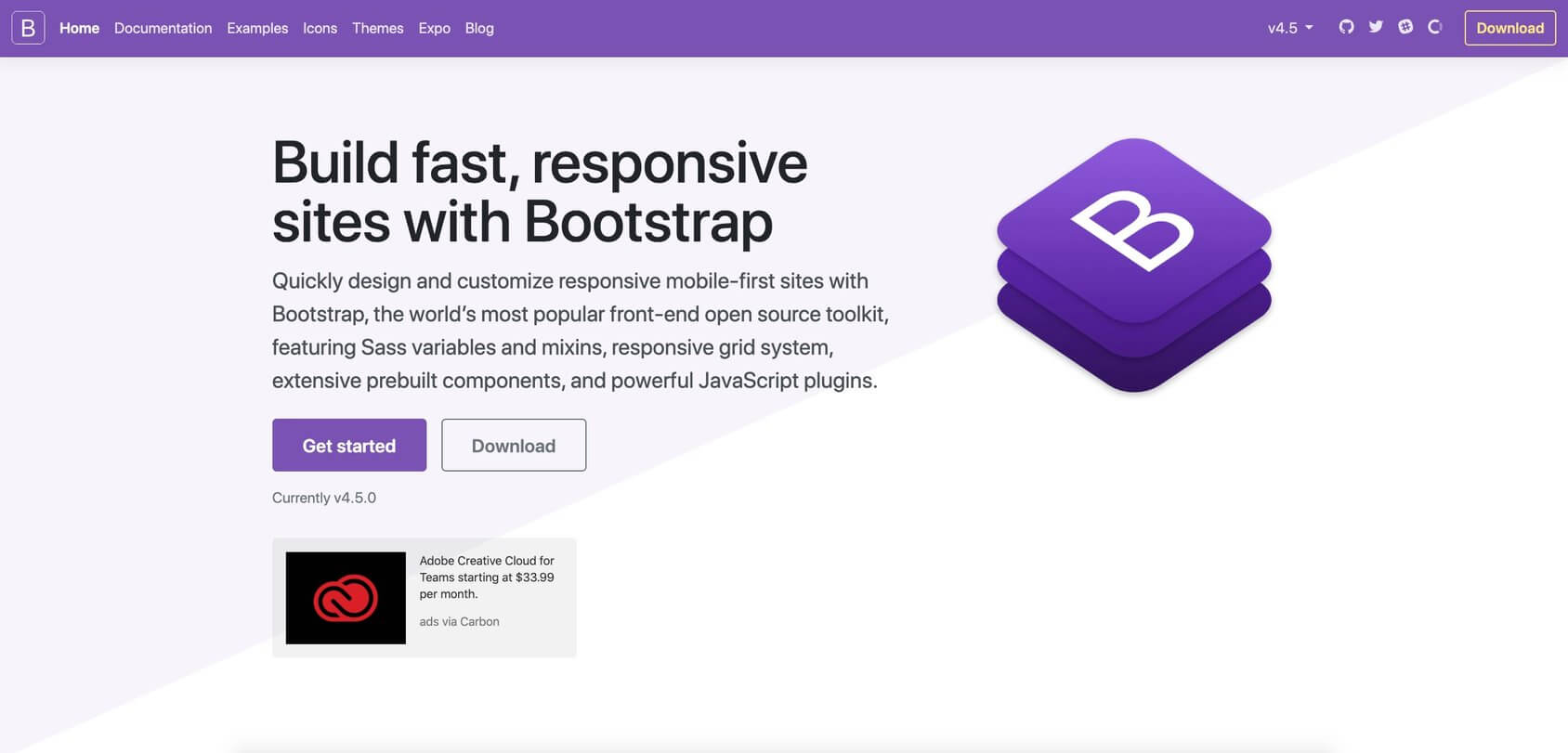Open the Blog nav item
Screen dimensions: 1568x753
coord(479,28)
